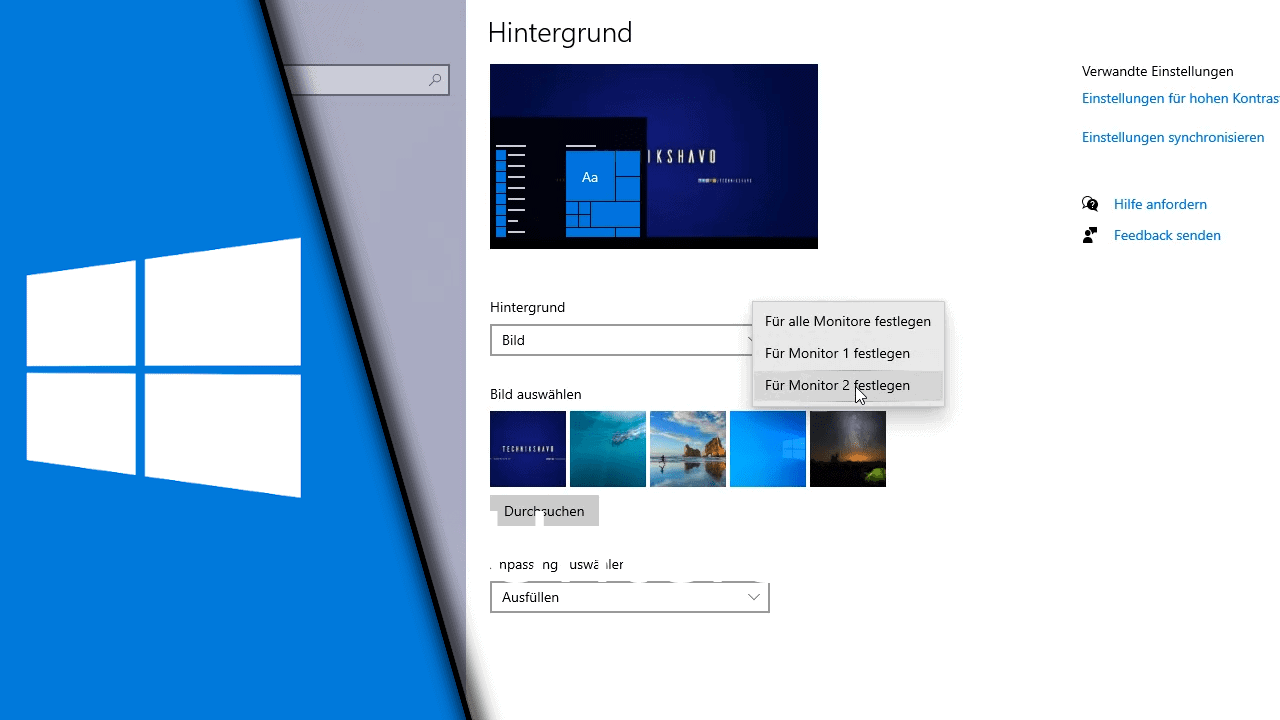Click the magnifier icon in the search box

click(435, 80)
